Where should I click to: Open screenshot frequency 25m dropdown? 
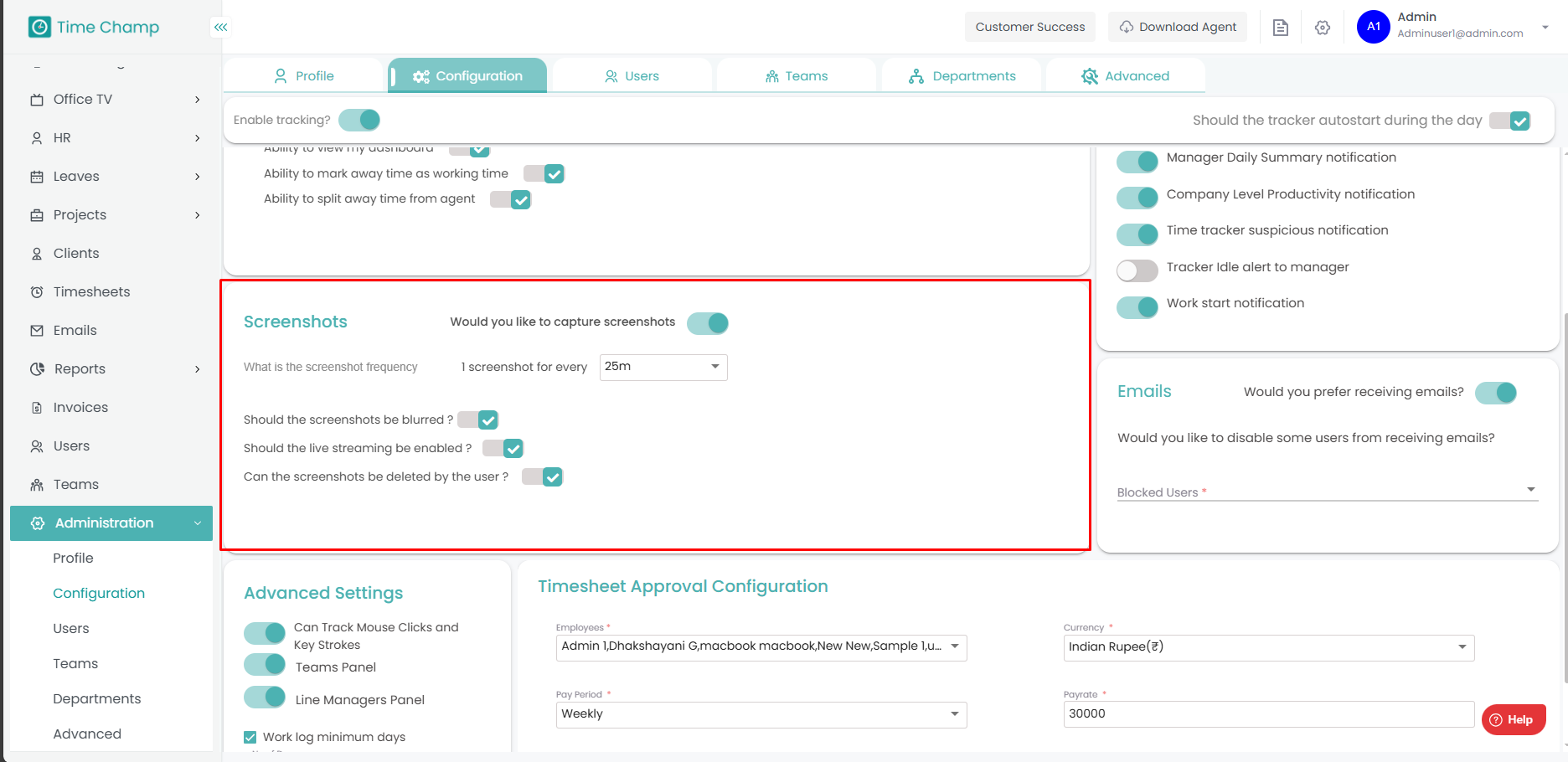click(x=663, y=367)
